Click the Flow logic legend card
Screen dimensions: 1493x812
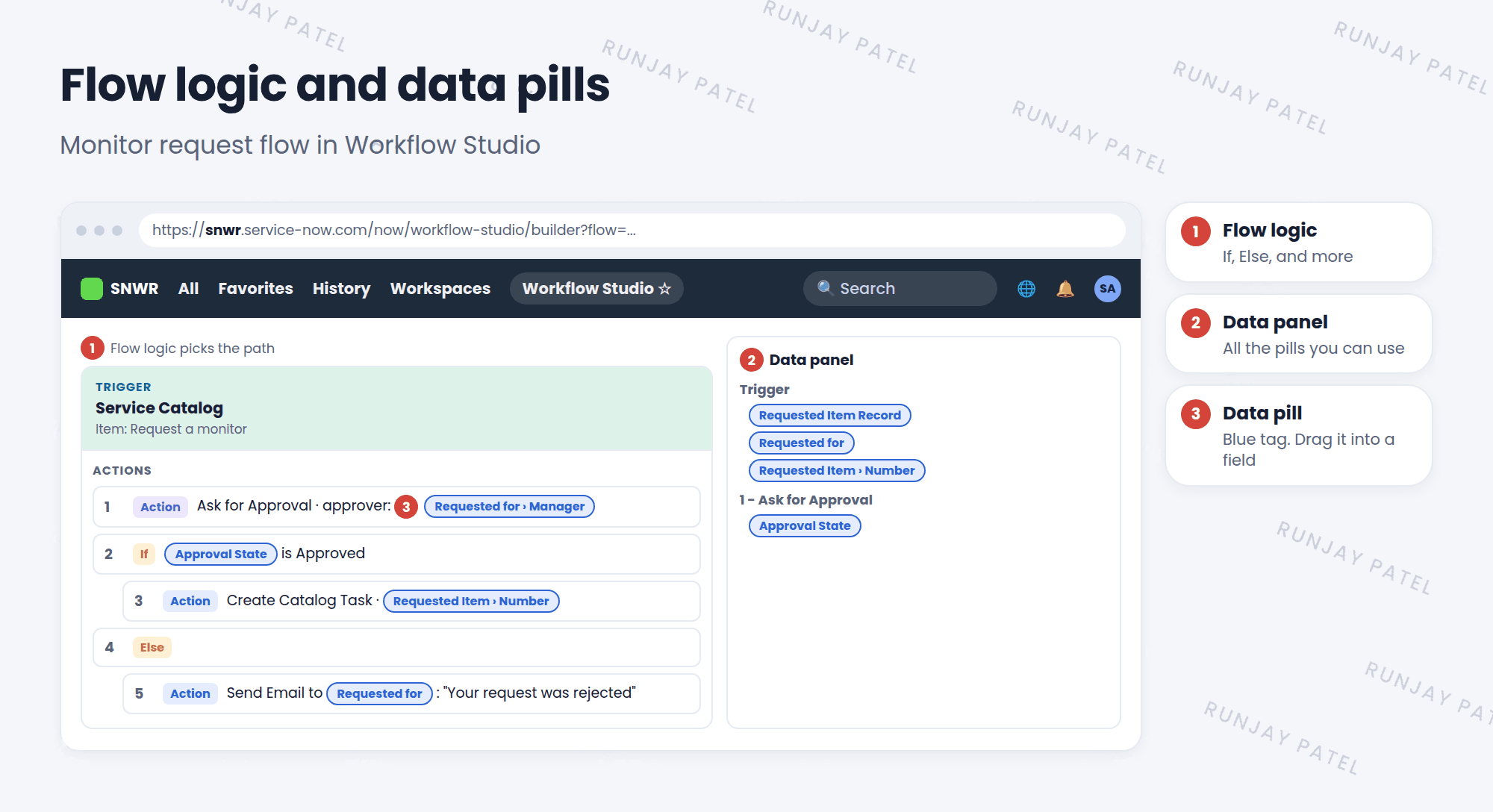pos(1298,243)
